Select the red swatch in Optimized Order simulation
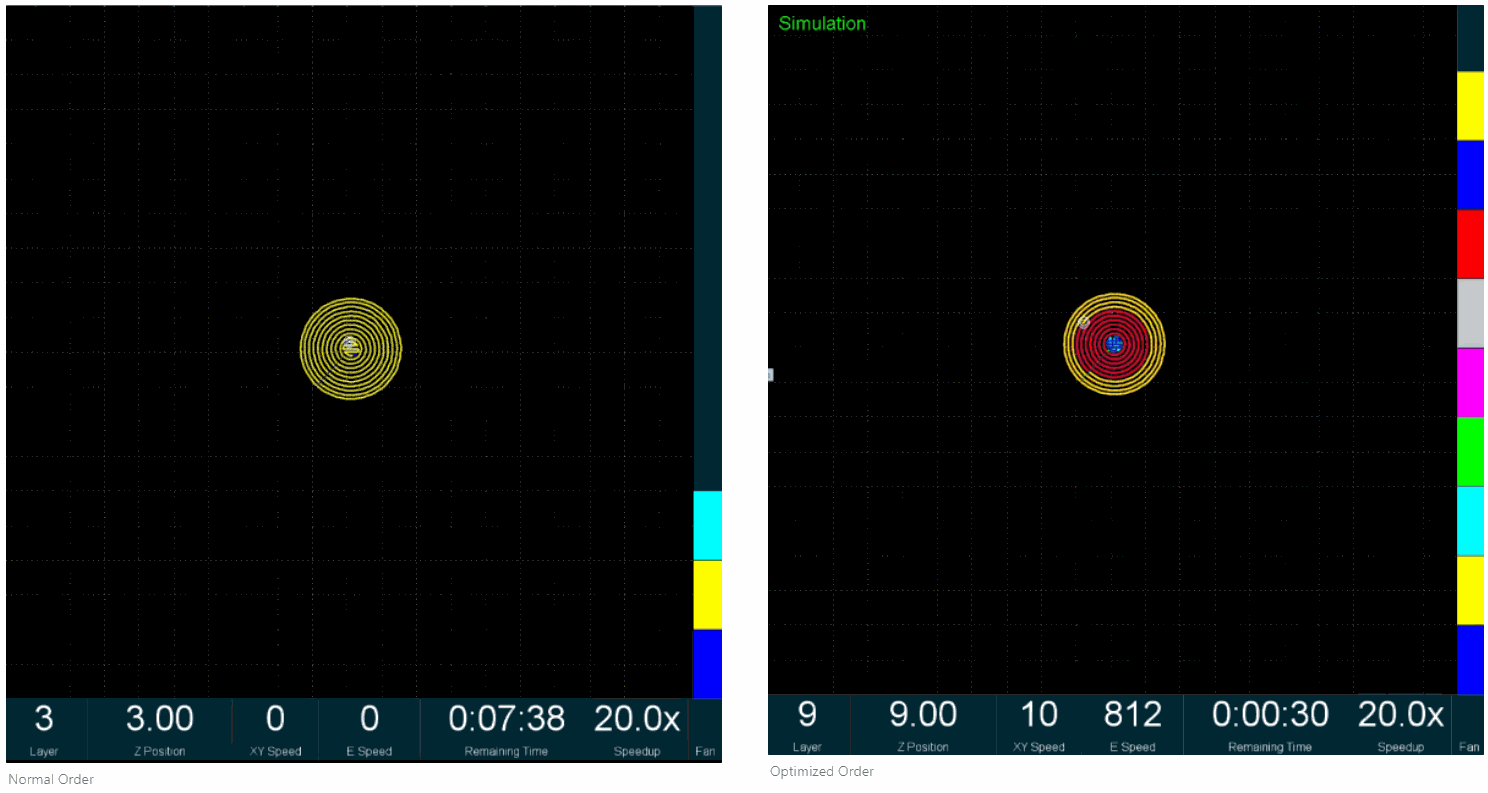Image resolution: width=1488 pixels, height=793 pixels. coord(1470,244)
